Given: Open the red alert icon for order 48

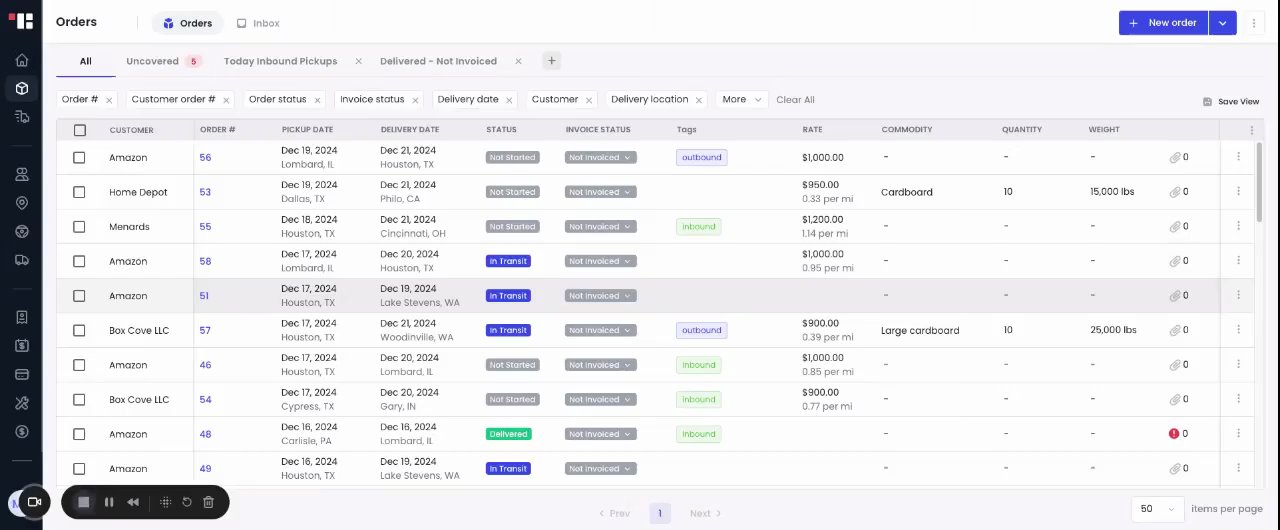Looking at the screenshot, I should [1174, 434].
